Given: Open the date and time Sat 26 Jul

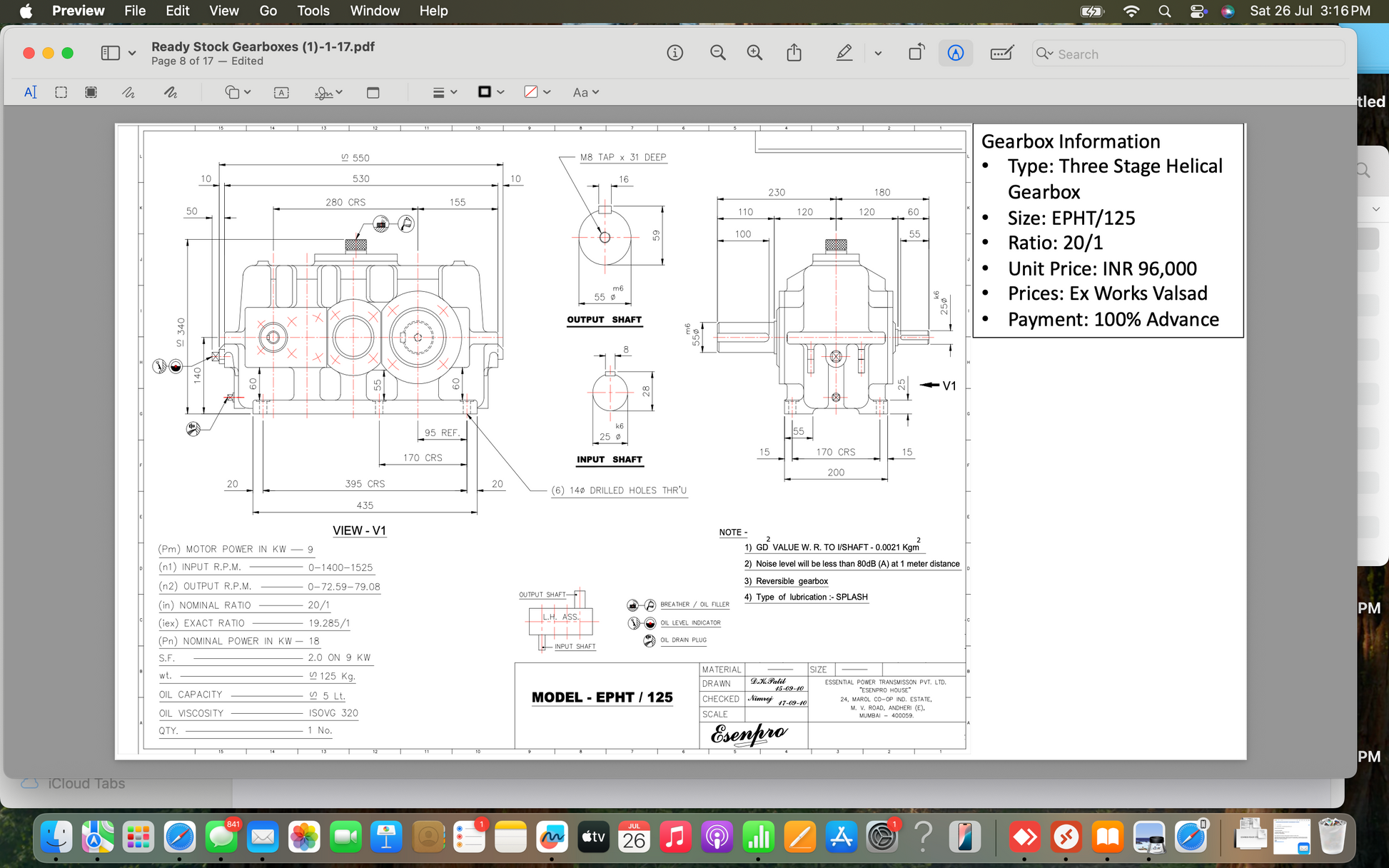Looking at the screenshot, I should point(1310,11).
